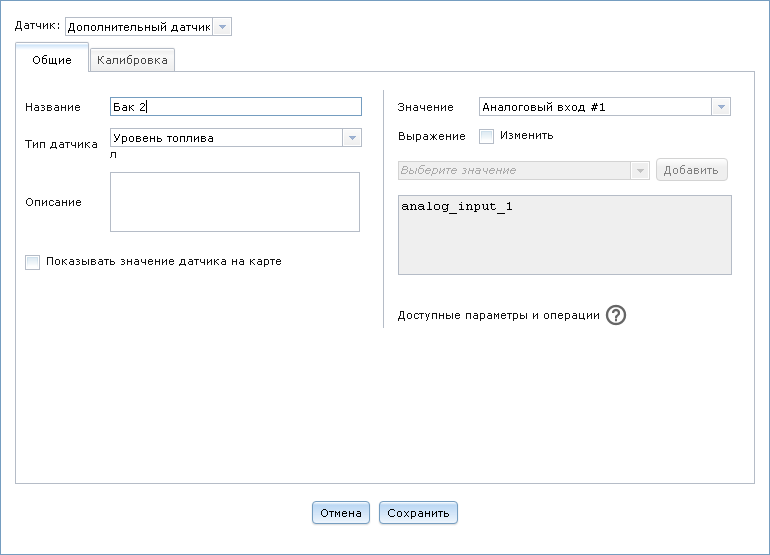Enable showing sensor value on map
The image size is (770, 555).
(x=33, y=262)
